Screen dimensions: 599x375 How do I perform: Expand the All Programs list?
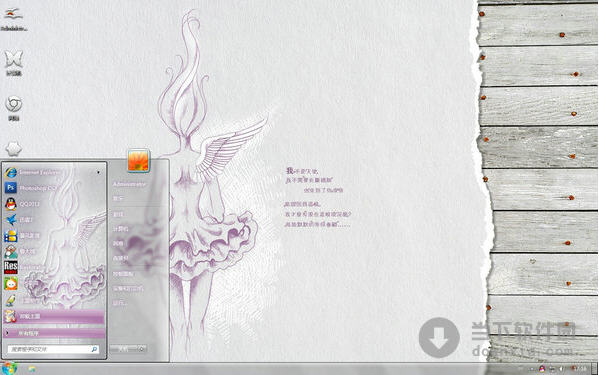[x=53, y=333]
